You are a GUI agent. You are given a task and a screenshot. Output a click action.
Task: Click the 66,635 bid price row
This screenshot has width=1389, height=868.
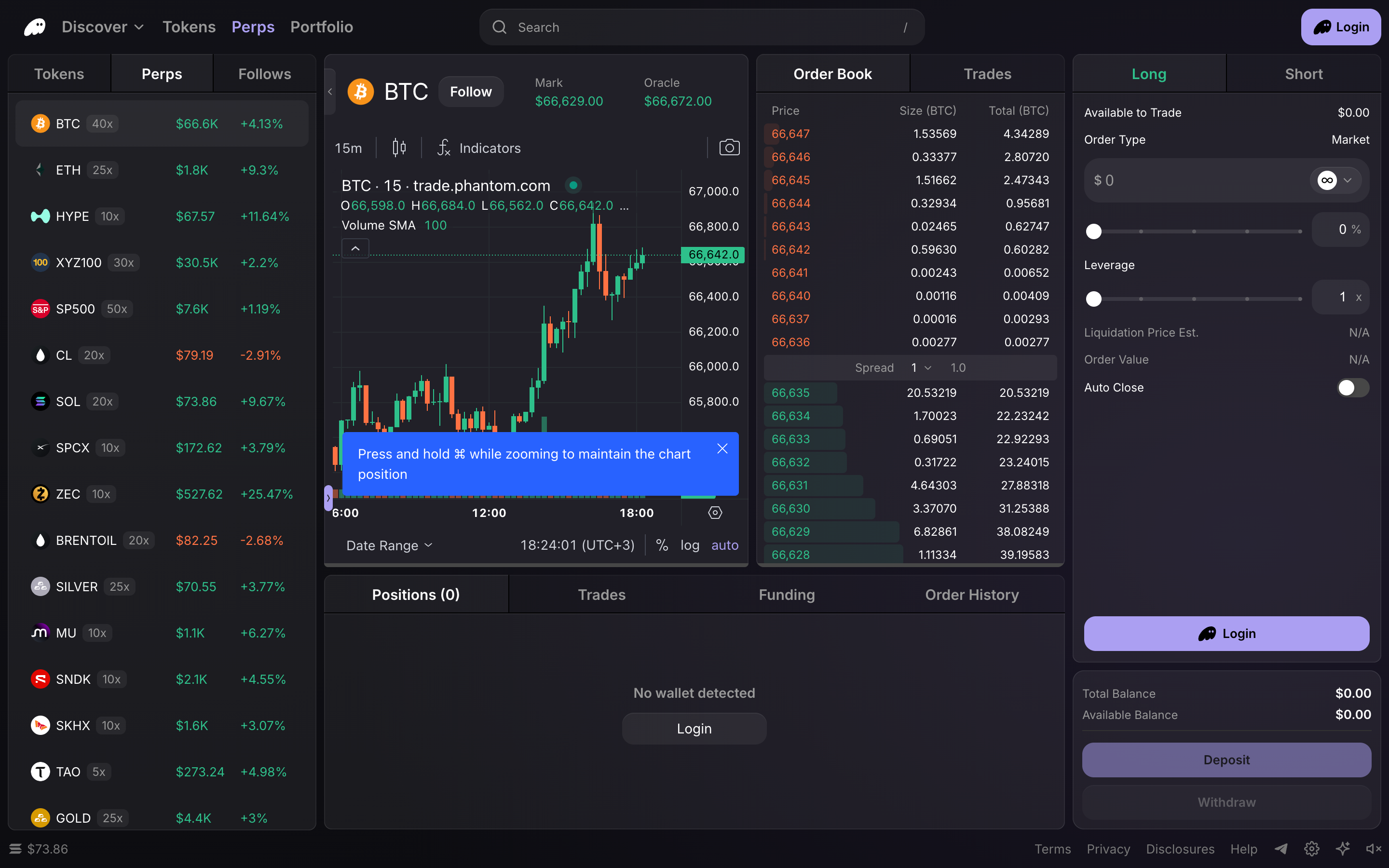click(910, 393)
